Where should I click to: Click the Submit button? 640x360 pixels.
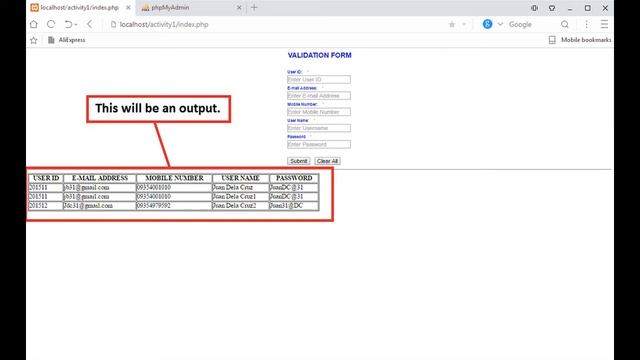click(298, 161)
